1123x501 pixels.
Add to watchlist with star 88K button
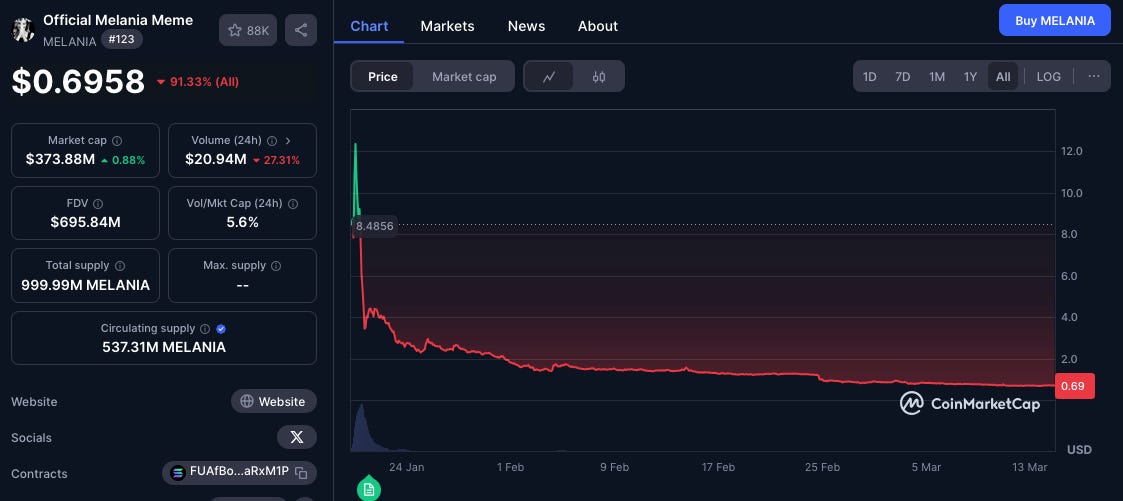pyautogui.click(x=248, y=30)
